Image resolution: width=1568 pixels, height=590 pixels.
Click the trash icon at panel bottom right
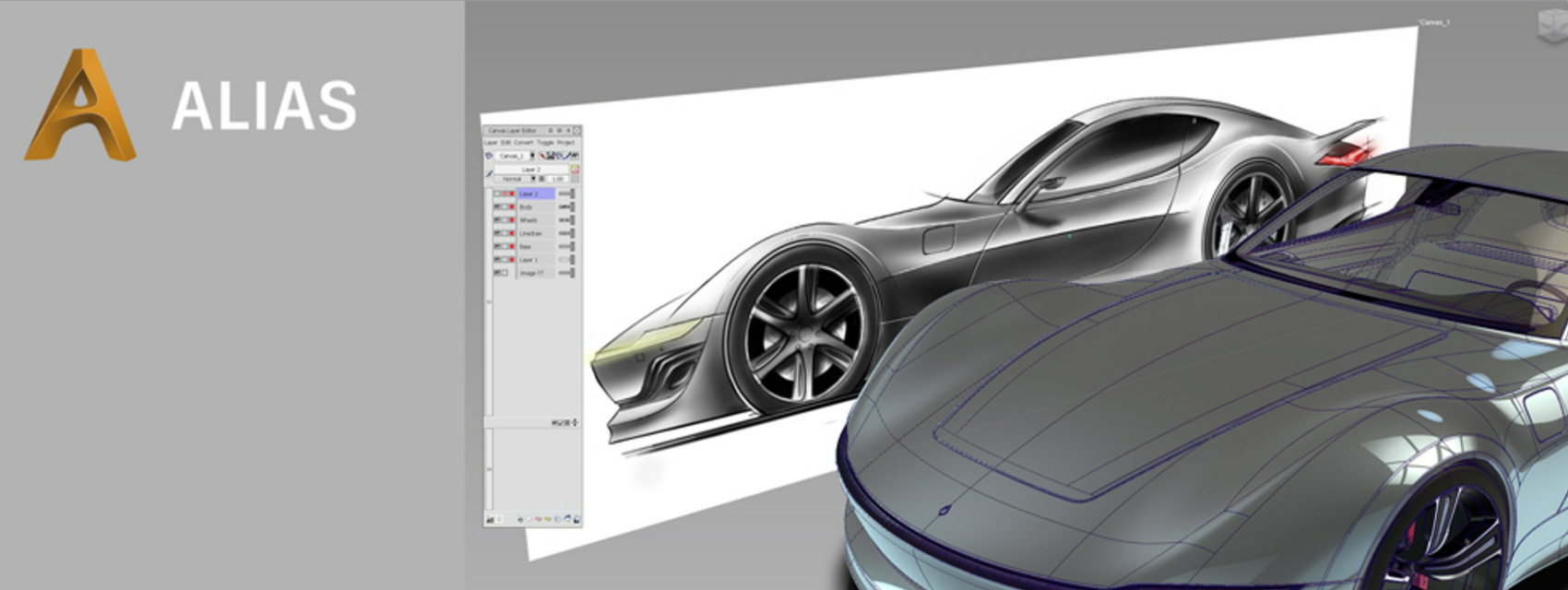point(577,519)
